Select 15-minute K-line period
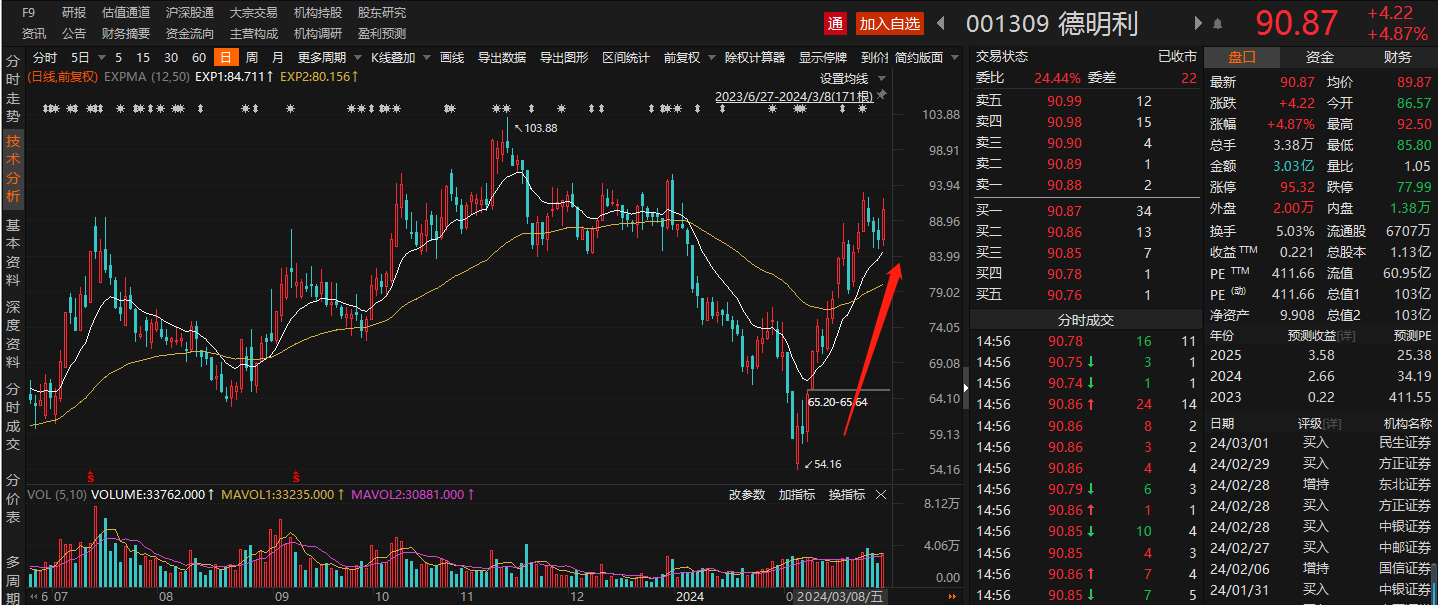1438x605 pixels. tap(143, 57)
